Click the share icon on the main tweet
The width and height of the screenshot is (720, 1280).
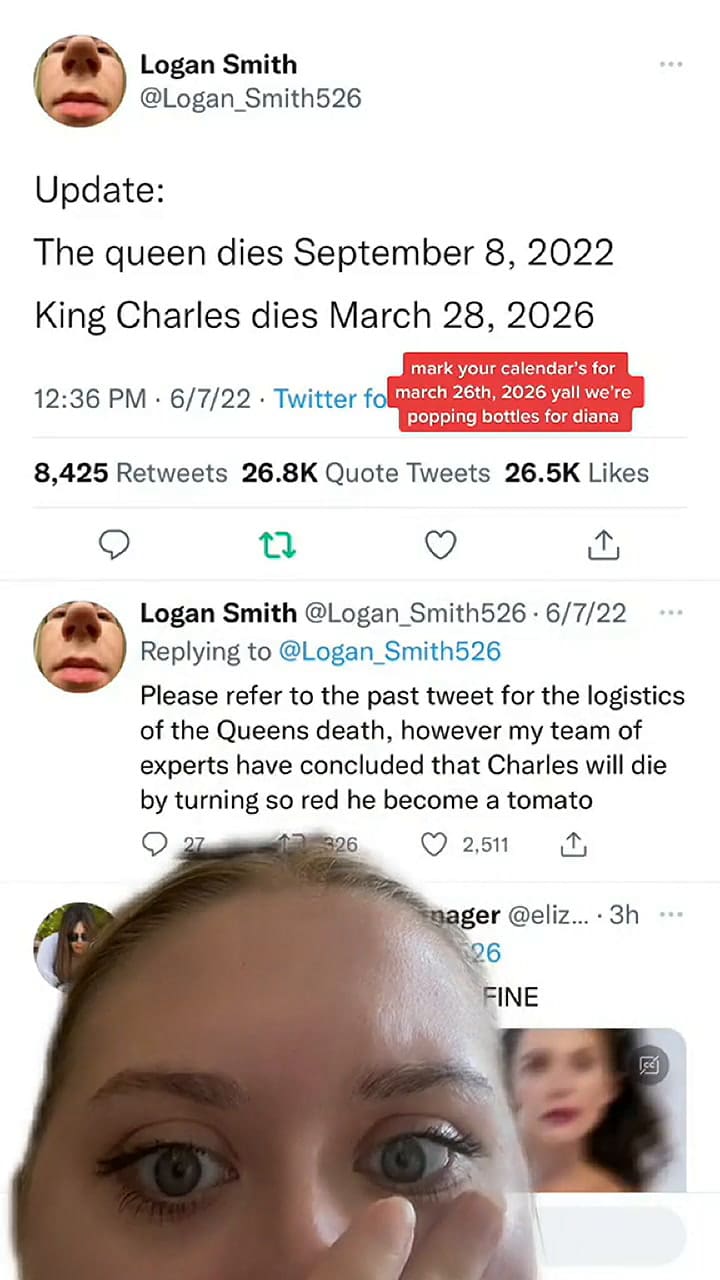pyautogui.click(x=603, y=544)
